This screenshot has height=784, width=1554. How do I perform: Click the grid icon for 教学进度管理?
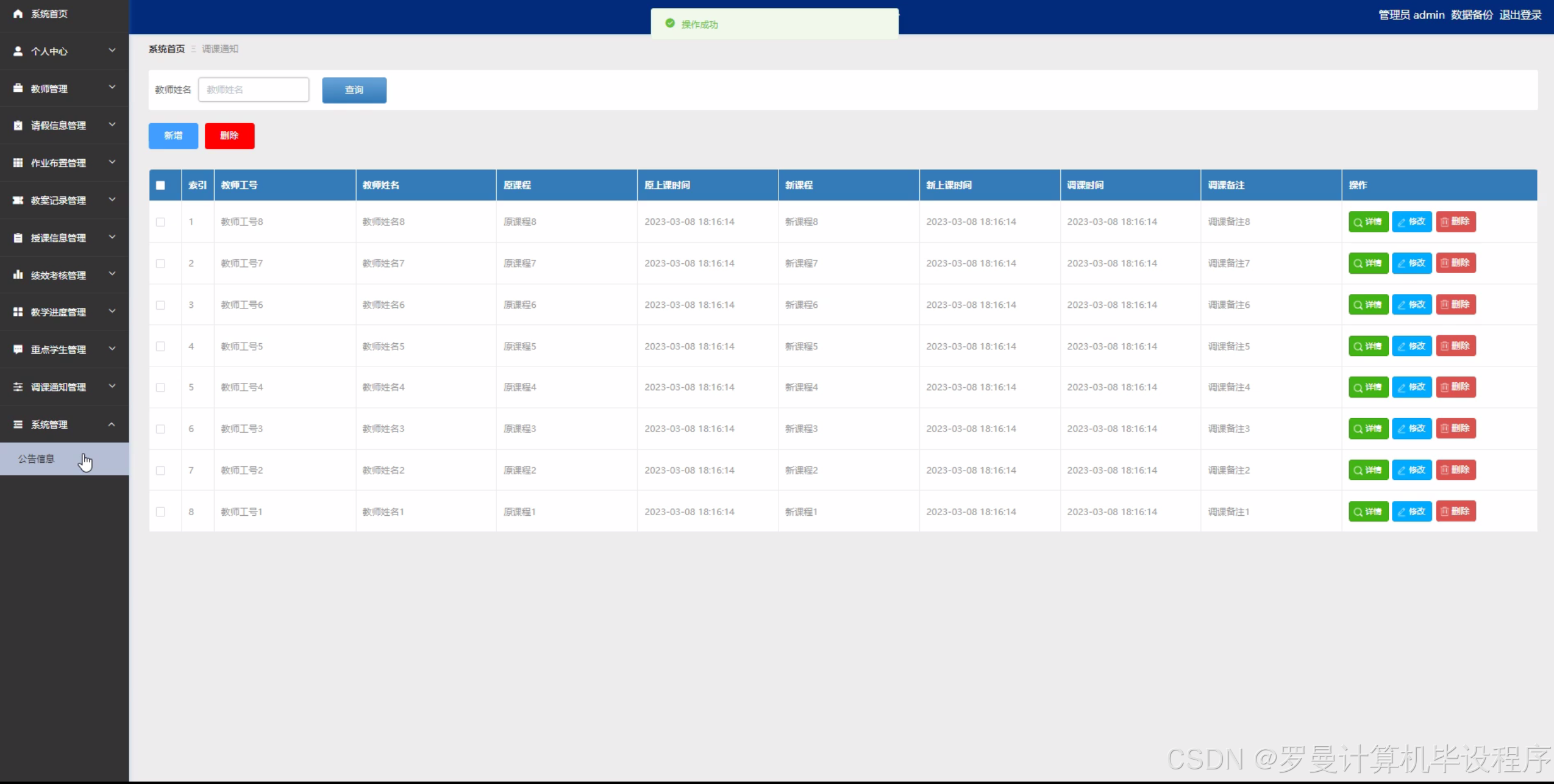tap(18, 312)
